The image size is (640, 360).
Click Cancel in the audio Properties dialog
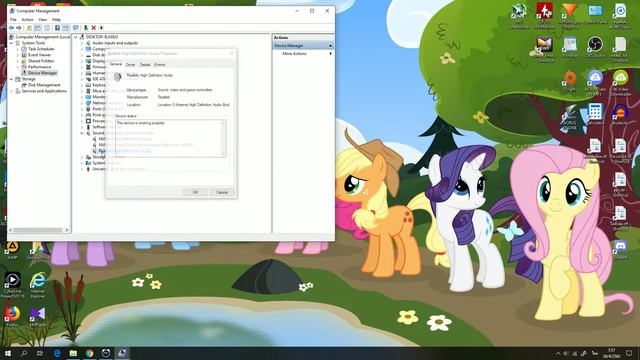pyautogui.click(x=222, y=192)
